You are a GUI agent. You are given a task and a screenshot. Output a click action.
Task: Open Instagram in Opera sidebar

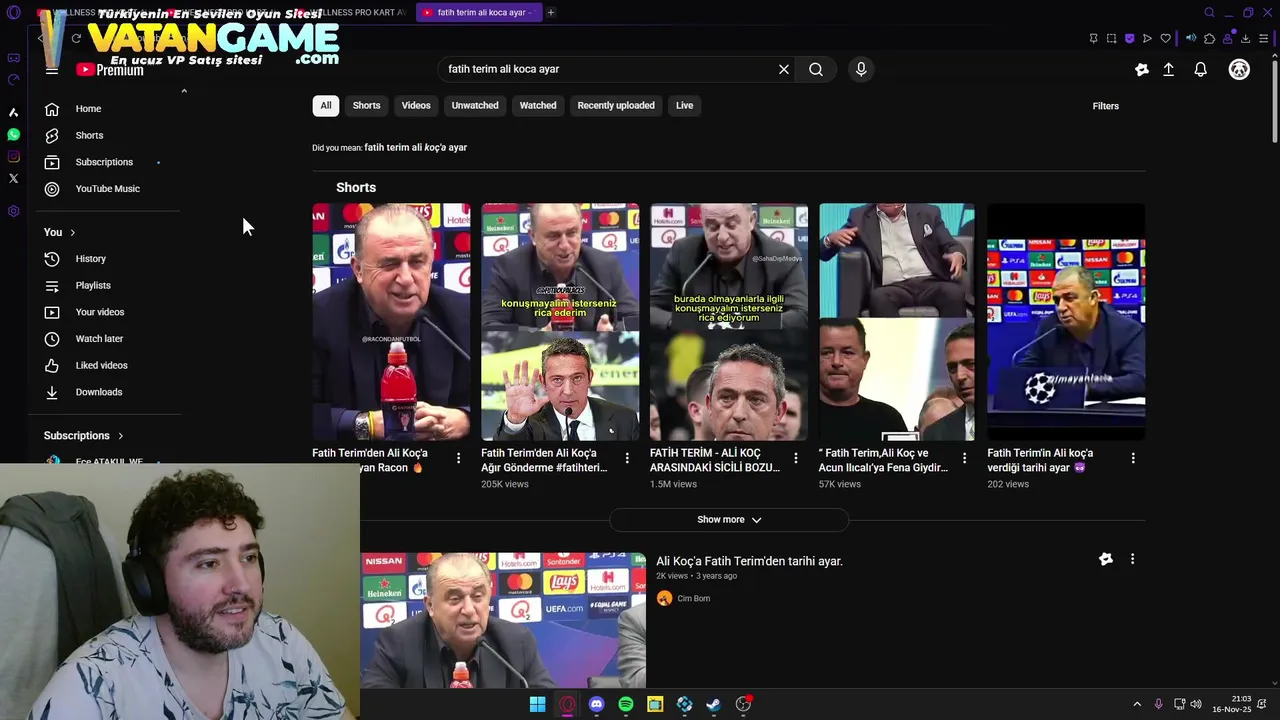point(13,156)
